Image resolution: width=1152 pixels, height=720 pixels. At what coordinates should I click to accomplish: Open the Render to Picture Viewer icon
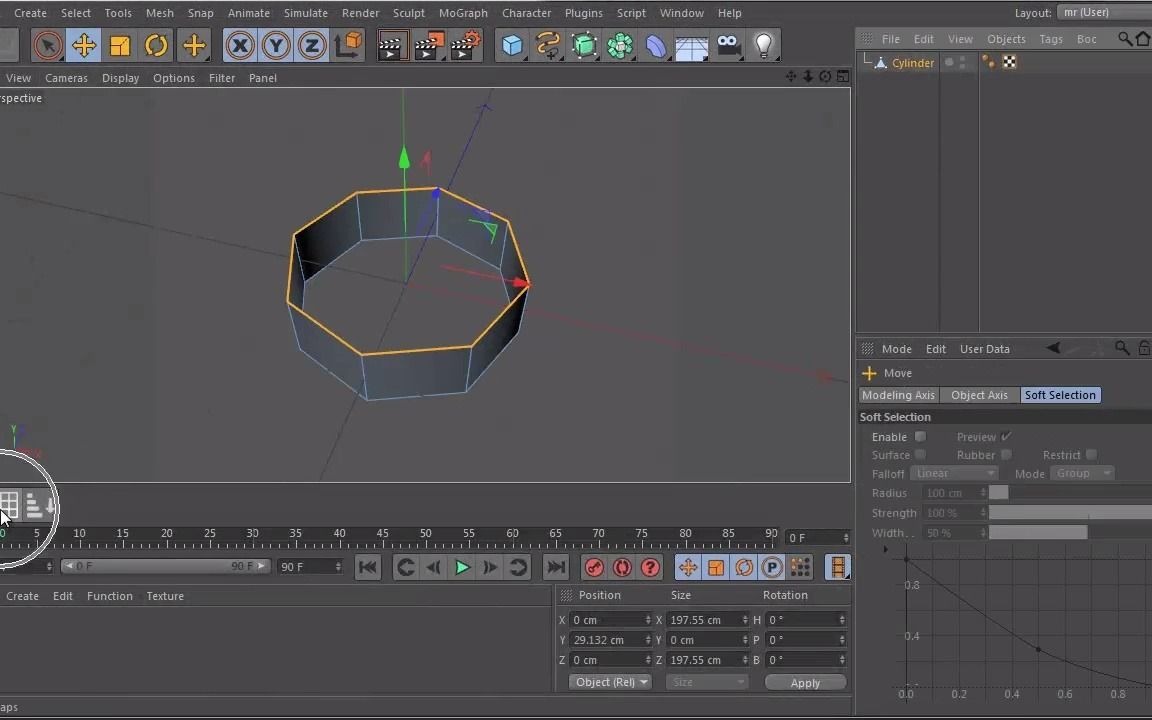pyautogui.click(x=428, y=45)
